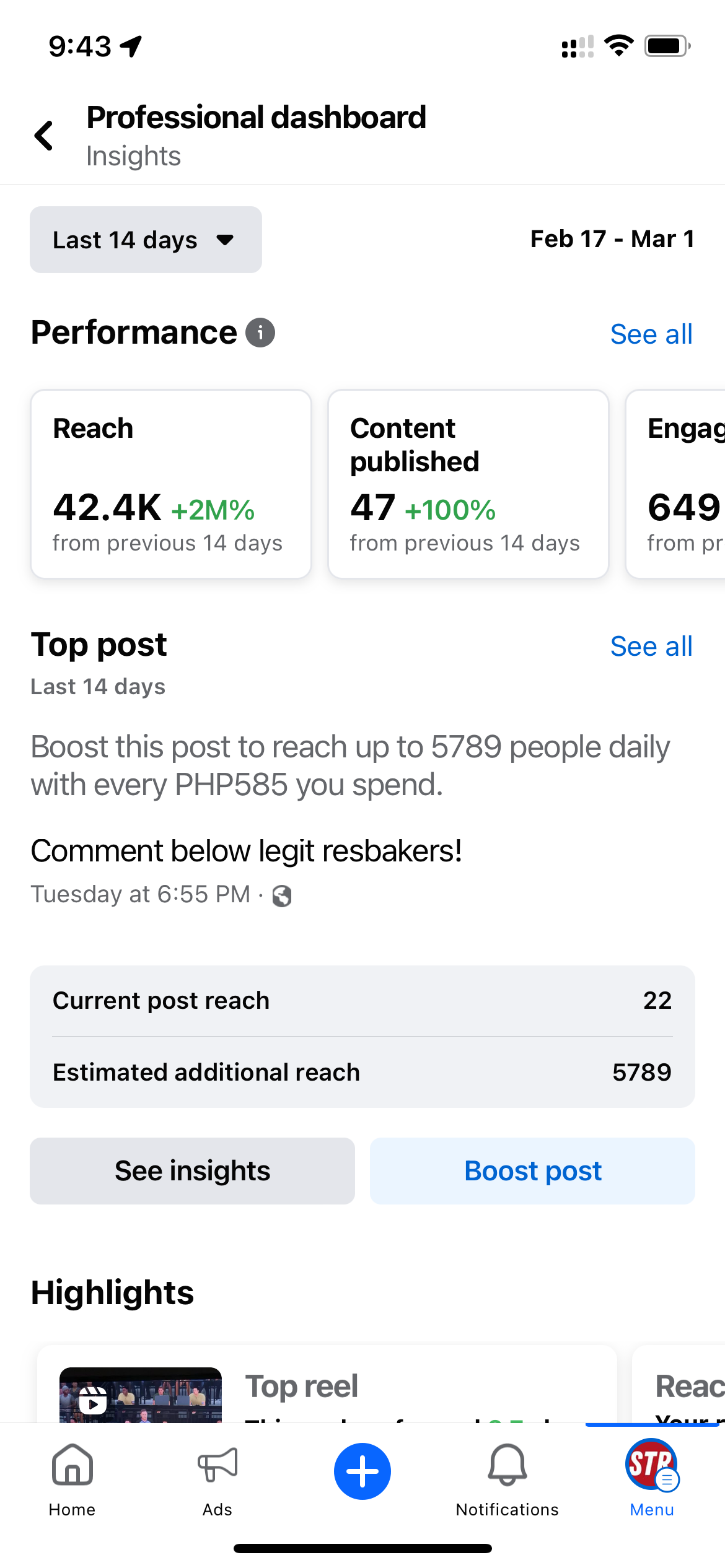Open the Reach performance card

point(171,484)
